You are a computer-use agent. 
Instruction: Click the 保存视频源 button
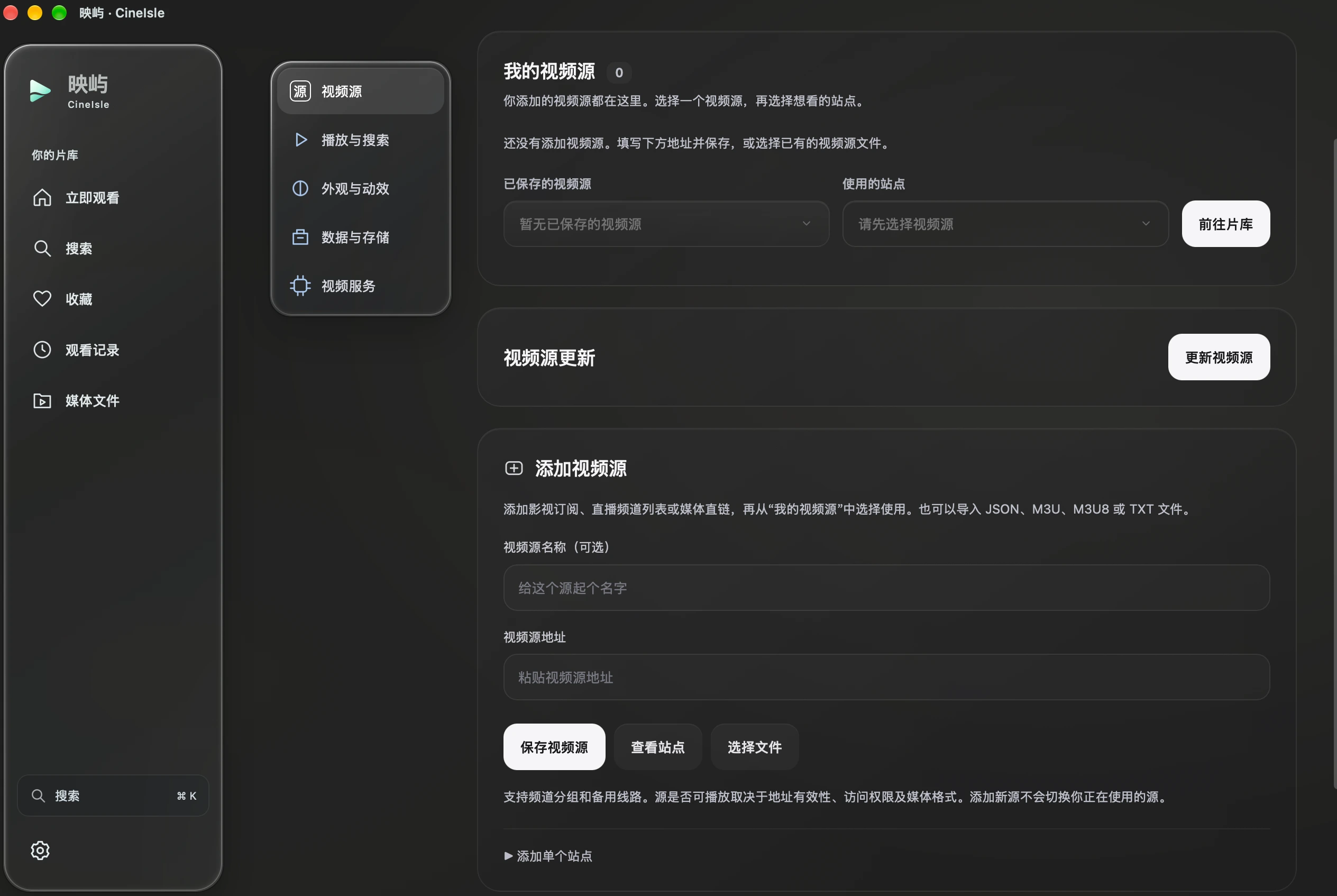point(554,747)
